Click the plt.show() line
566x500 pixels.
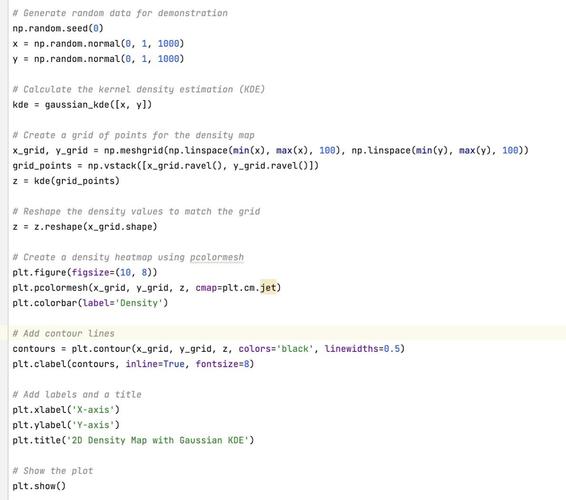(x=39, y=486)
